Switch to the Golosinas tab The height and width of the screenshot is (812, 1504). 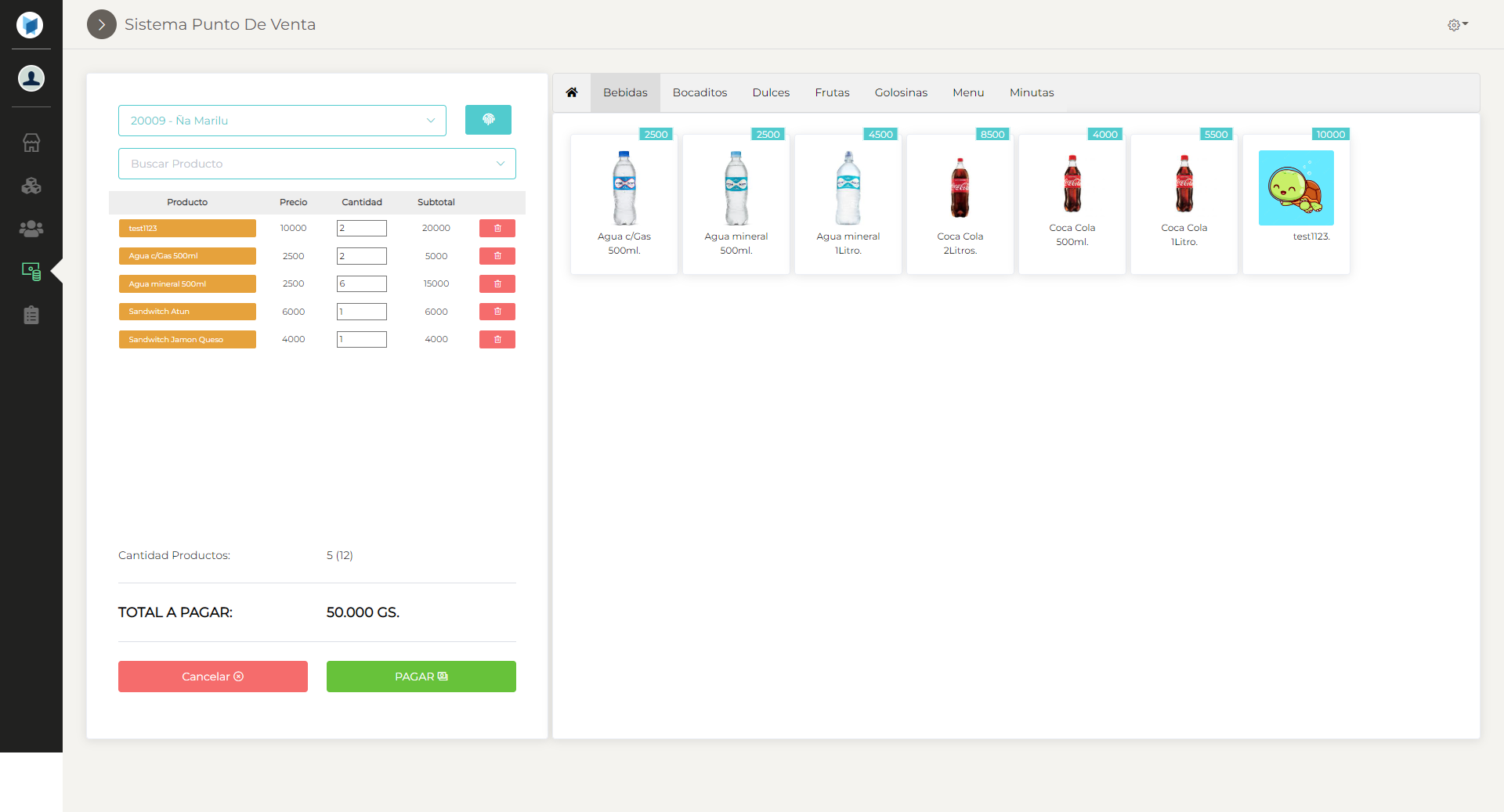(x=901, y=92)
